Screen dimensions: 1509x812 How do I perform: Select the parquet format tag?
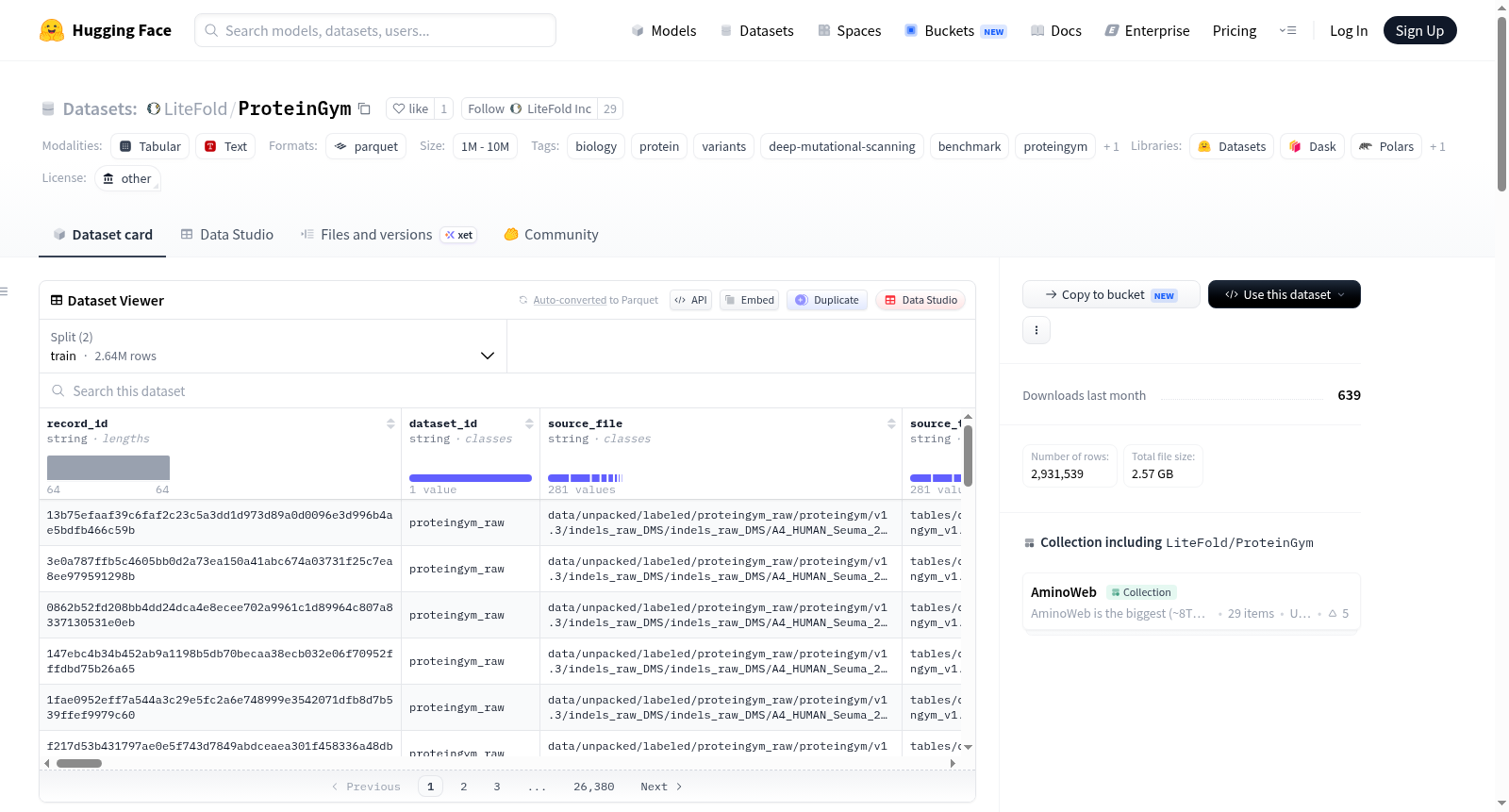(366, 146)
